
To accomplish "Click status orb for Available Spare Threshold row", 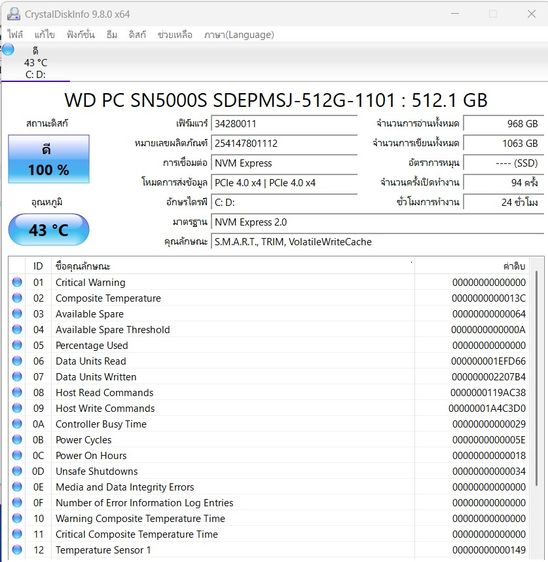I will pos(17,329).
